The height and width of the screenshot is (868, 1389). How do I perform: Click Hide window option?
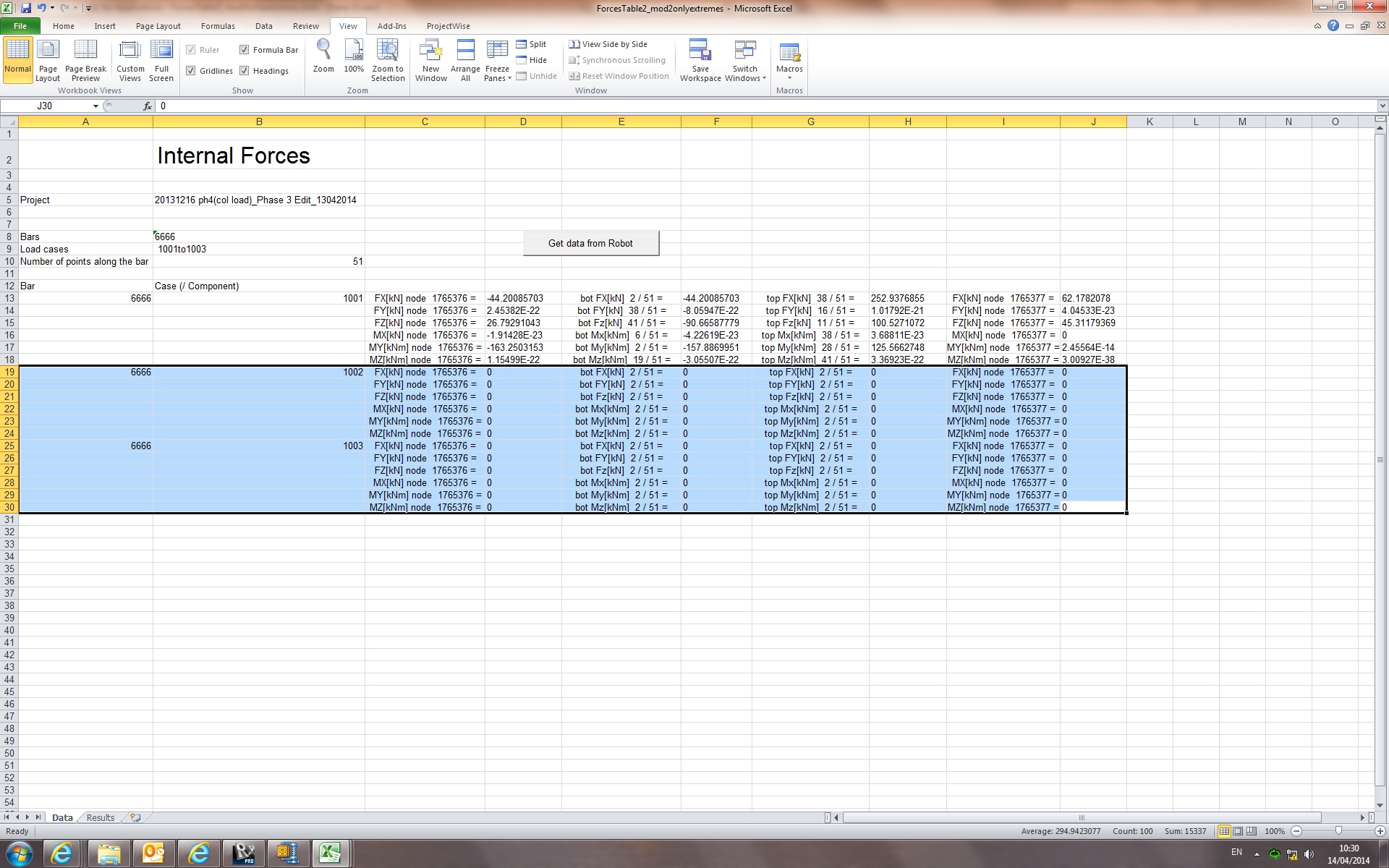click(532, 60)
